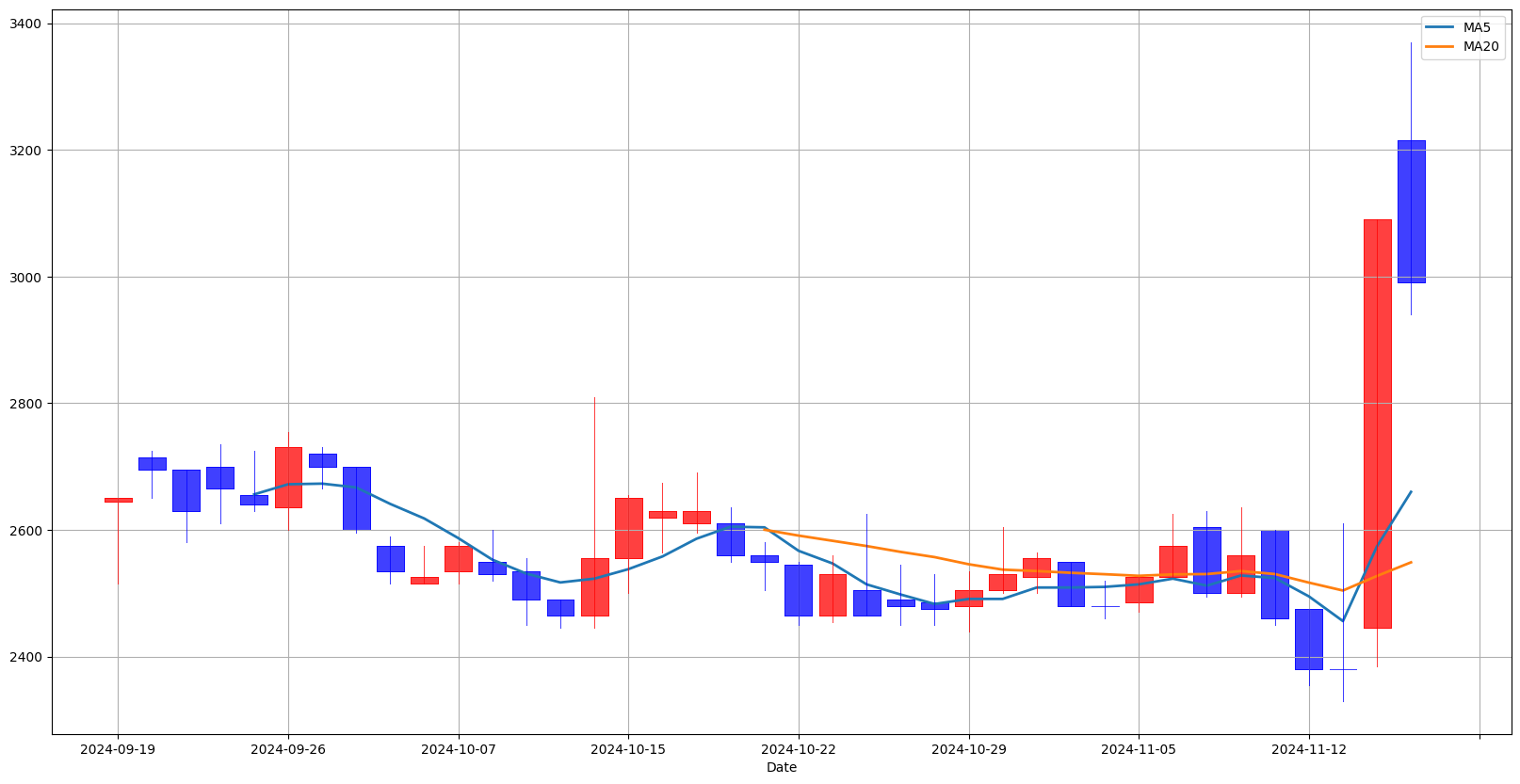Click the red candle on 2024-10-15

628,528
